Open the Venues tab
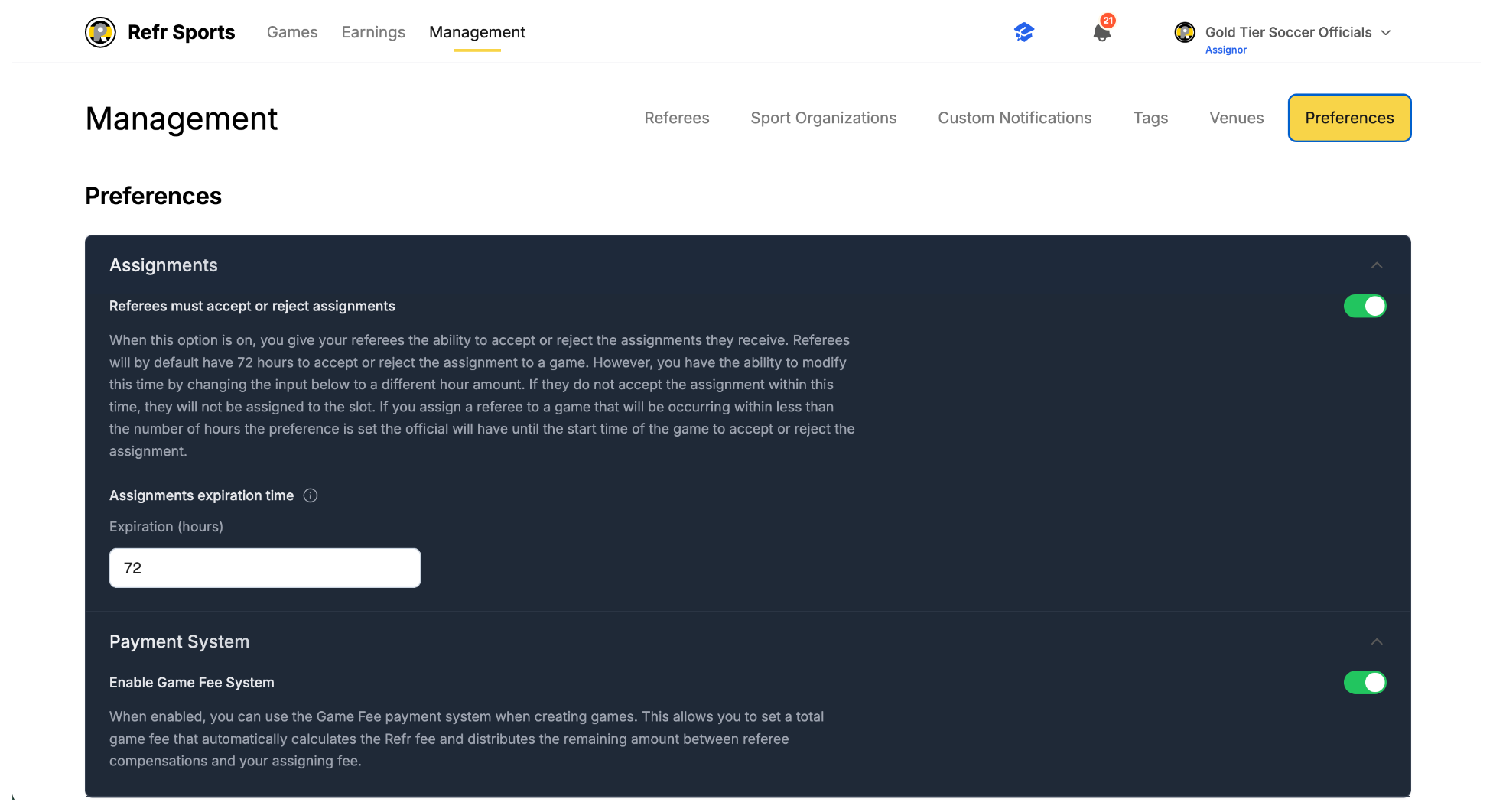Viewport: 1493px width, 812px height. 1237,118
